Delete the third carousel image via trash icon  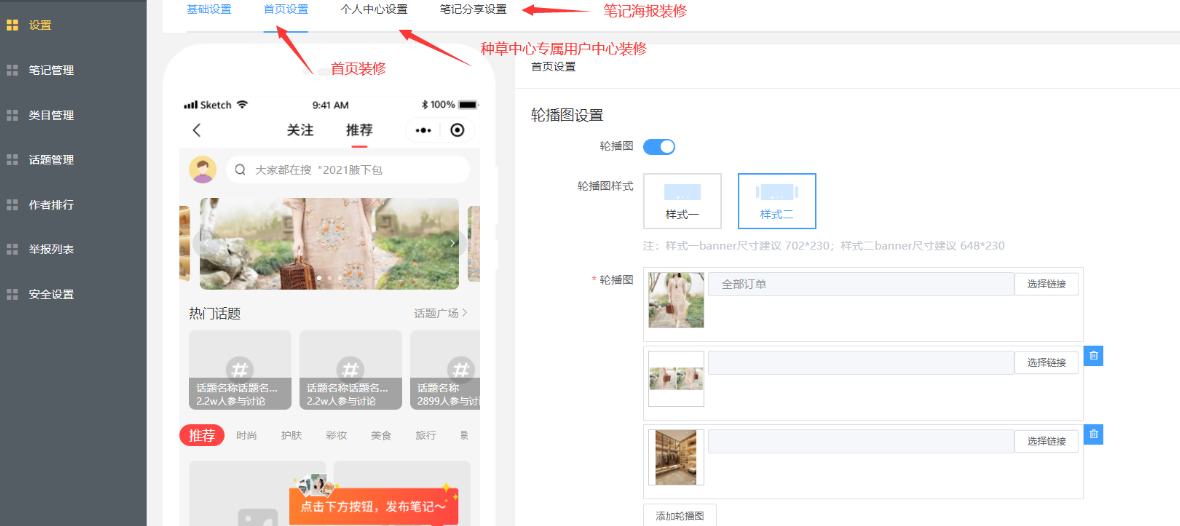(1093, 433)
